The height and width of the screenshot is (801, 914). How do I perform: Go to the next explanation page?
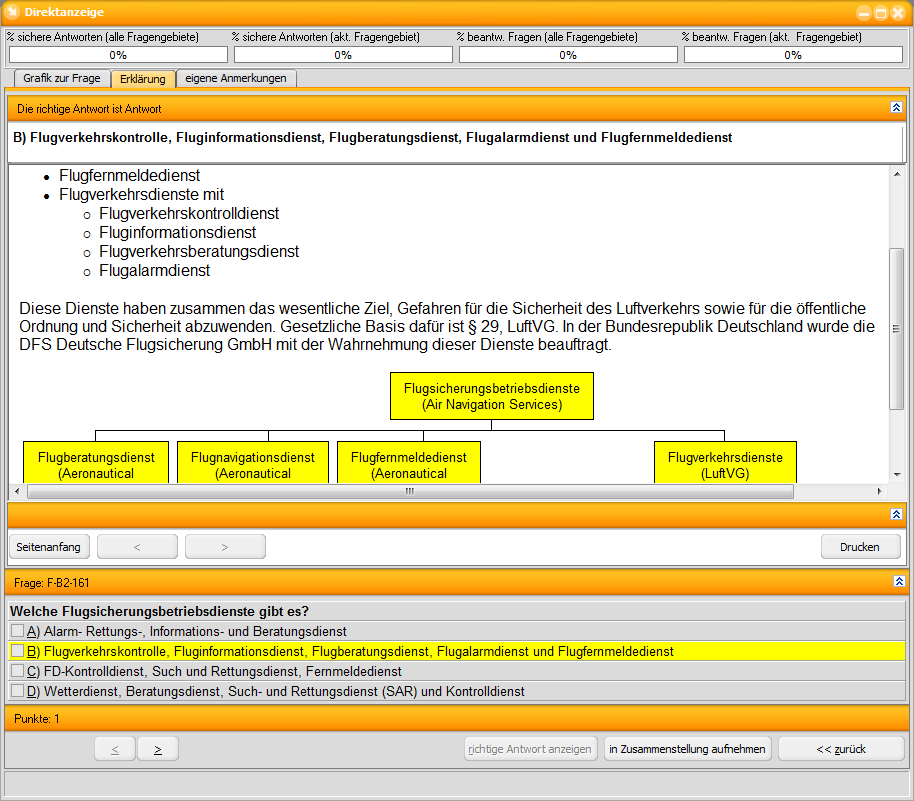(225, 547)
